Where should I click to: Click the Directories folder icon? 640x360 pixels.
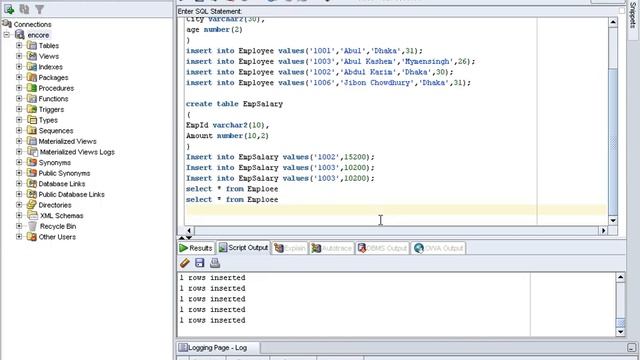(x=31, y=204)
